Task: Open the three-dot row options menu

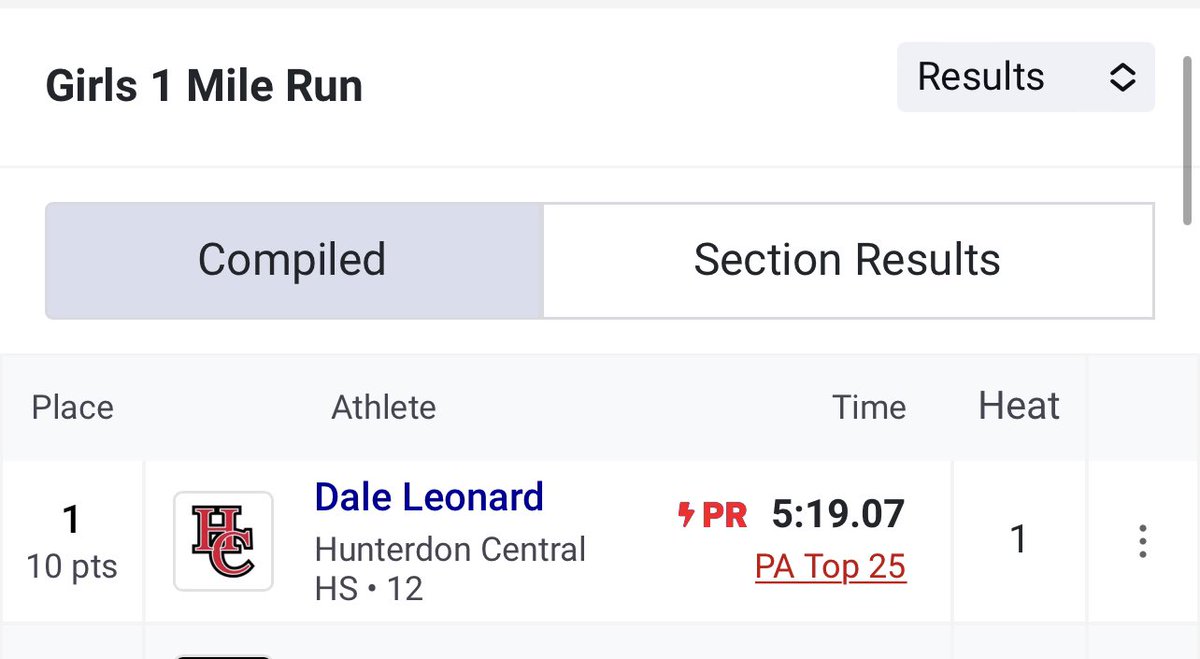Action: pos(1142,541)
